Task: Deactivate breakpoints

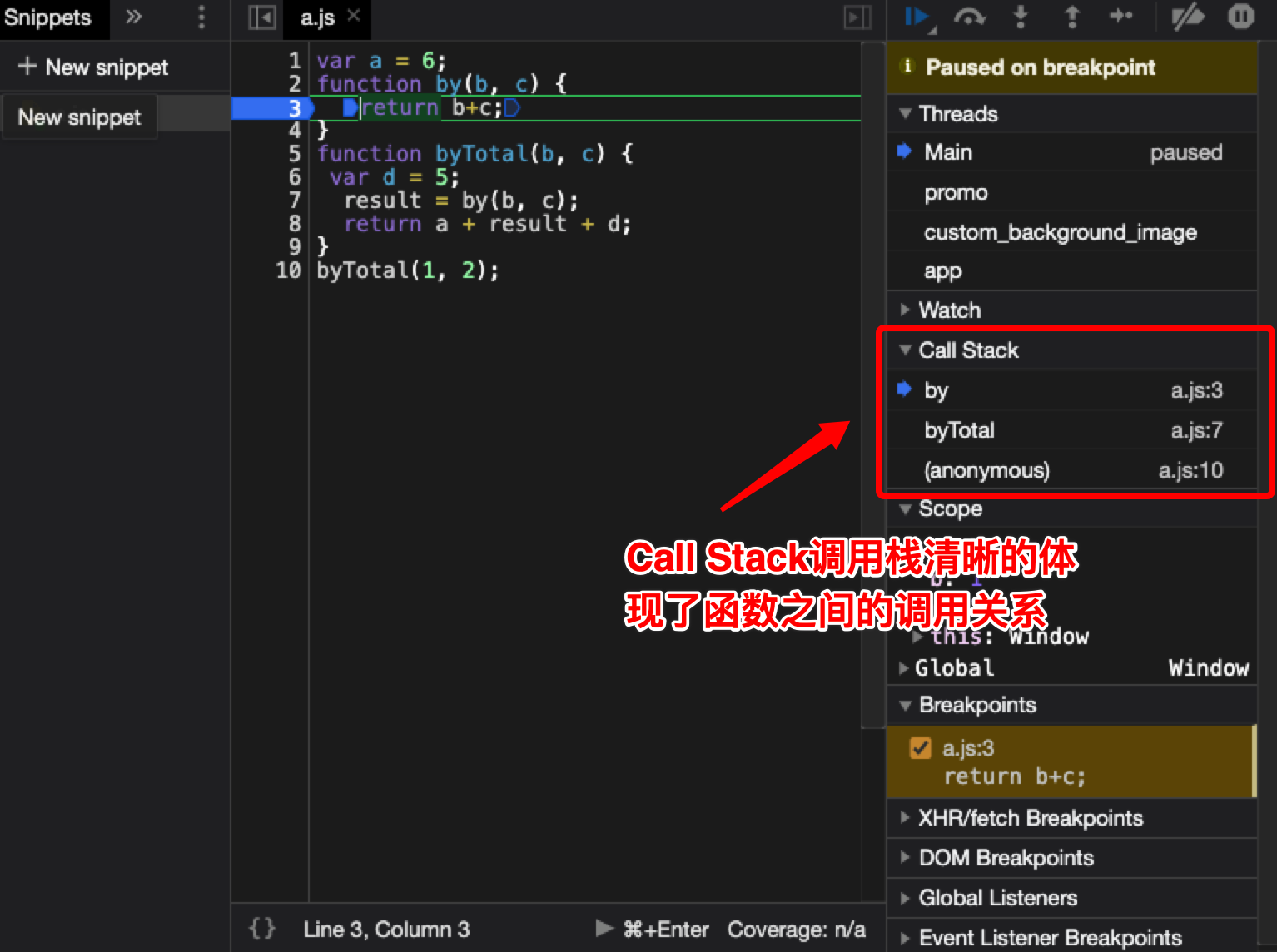Action: 1188,17
